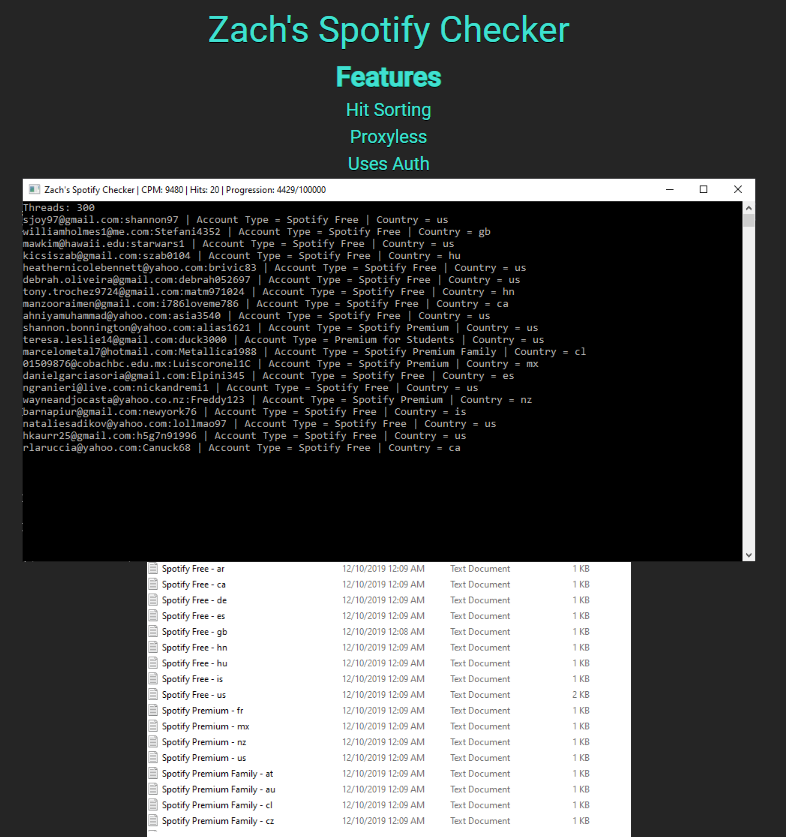Click the 'Hit Sorting' feature text
The image size is (786, 837).
[x=388, y=109]
